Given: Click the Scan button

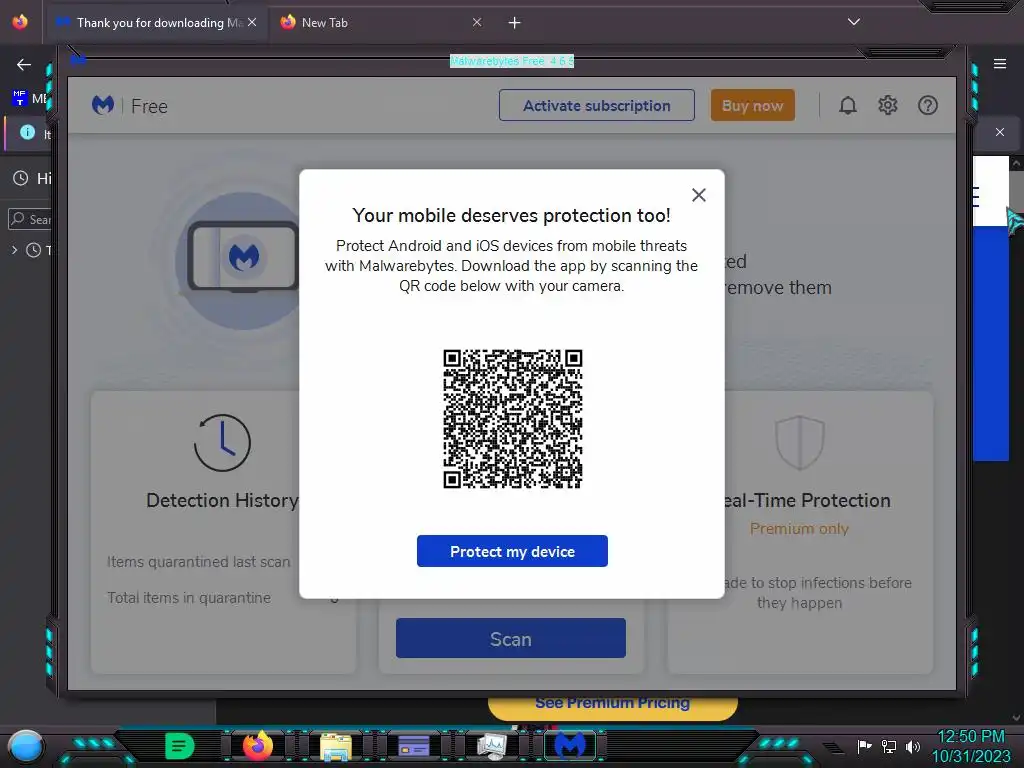Looking at the screenshot, I should [511, 638].
